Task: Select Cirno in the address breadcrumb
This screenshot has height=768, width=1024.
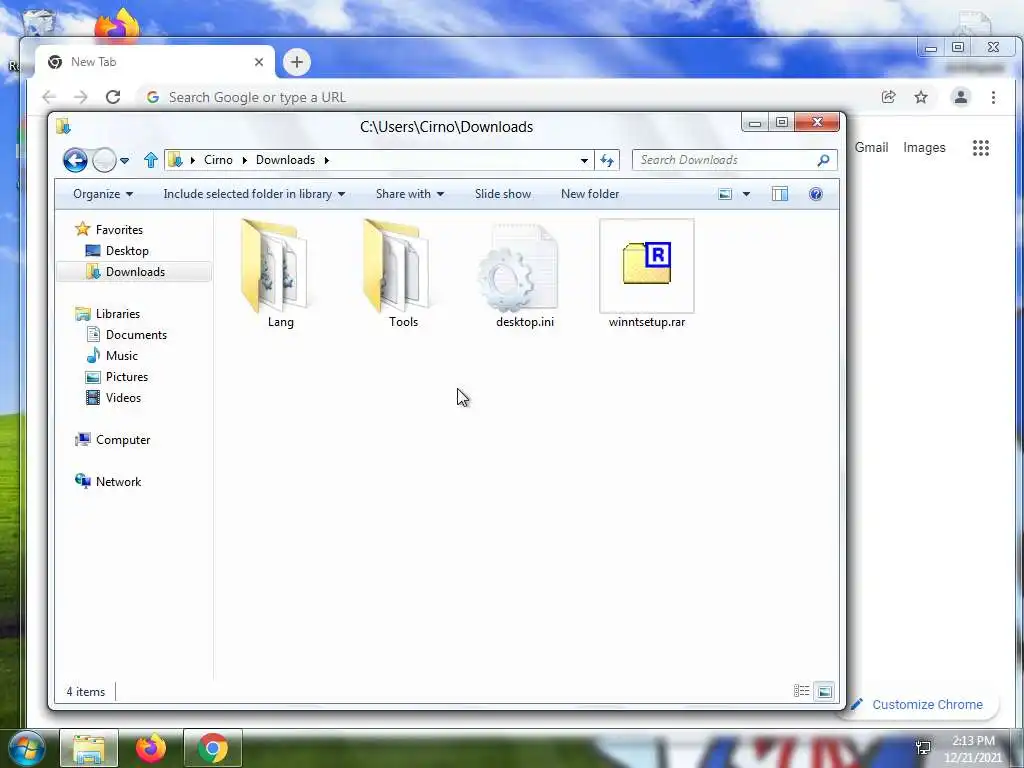Action: tap(218, 160)
